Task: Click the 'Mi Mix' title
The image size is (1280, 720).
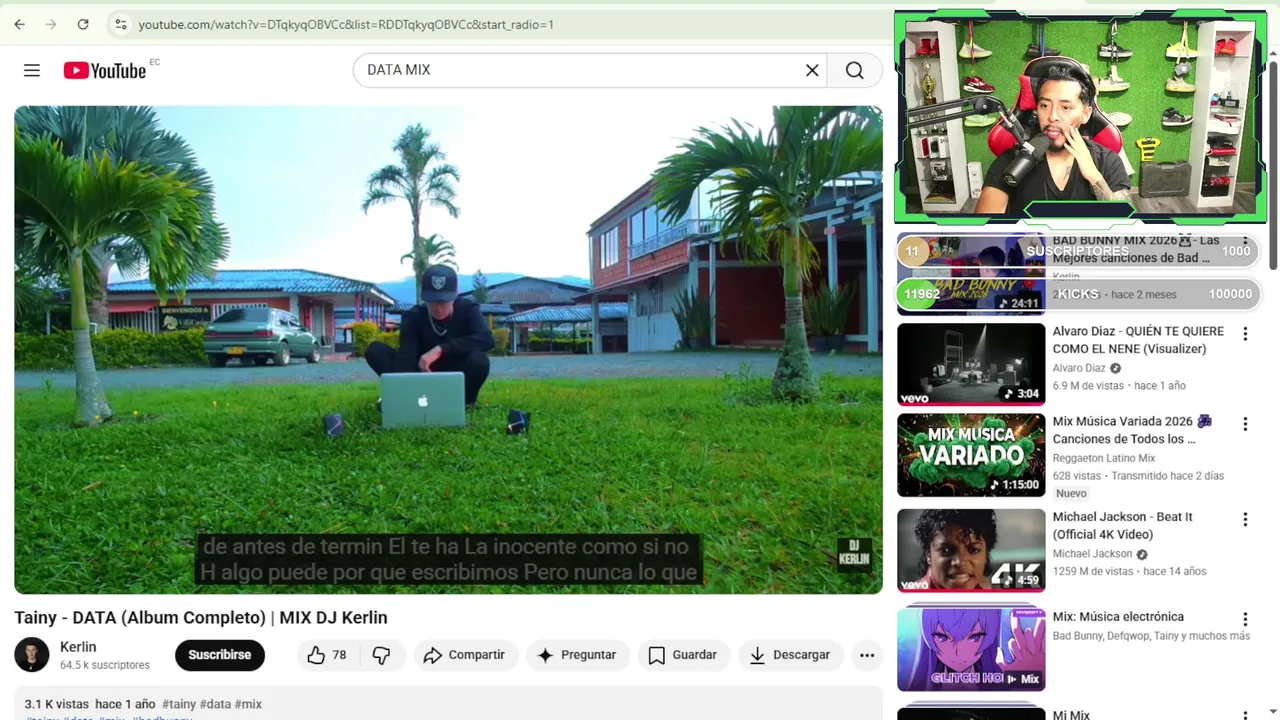Action: [x=1070, y=715]
